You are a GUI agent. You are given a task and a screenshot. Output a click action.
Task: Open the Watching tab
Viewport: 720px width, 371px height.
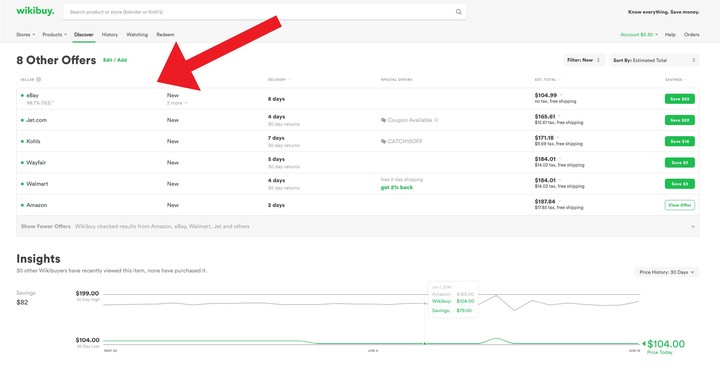tap(137, 34)
